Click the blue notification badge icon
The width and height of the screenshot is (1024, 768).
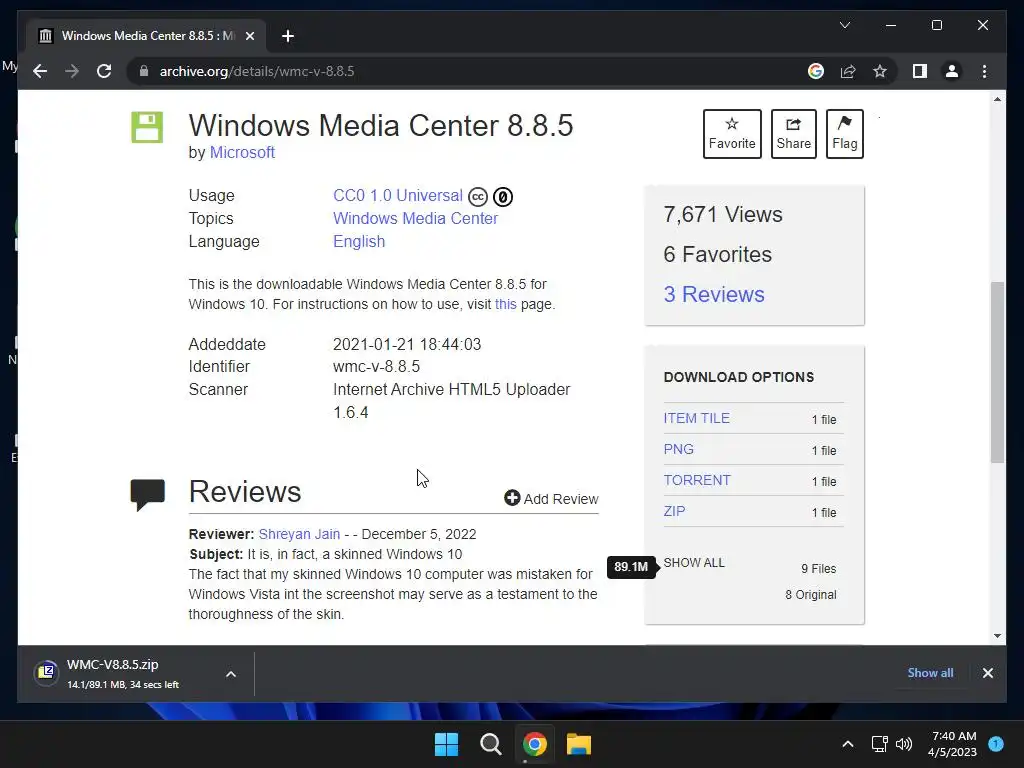coord(996,743)
